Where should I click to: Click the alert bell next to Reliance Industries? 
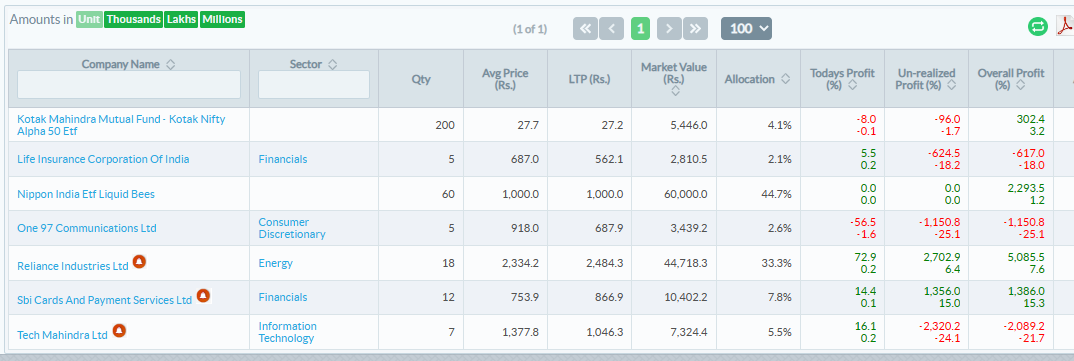point(139,262)
